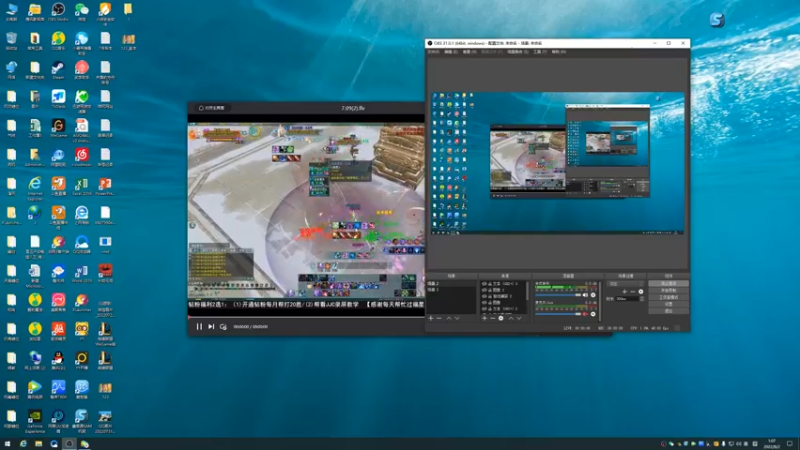Open source properties gear in Sources panel
The width and height of the screenshot is (800, 450).
(x=501, y=318)
